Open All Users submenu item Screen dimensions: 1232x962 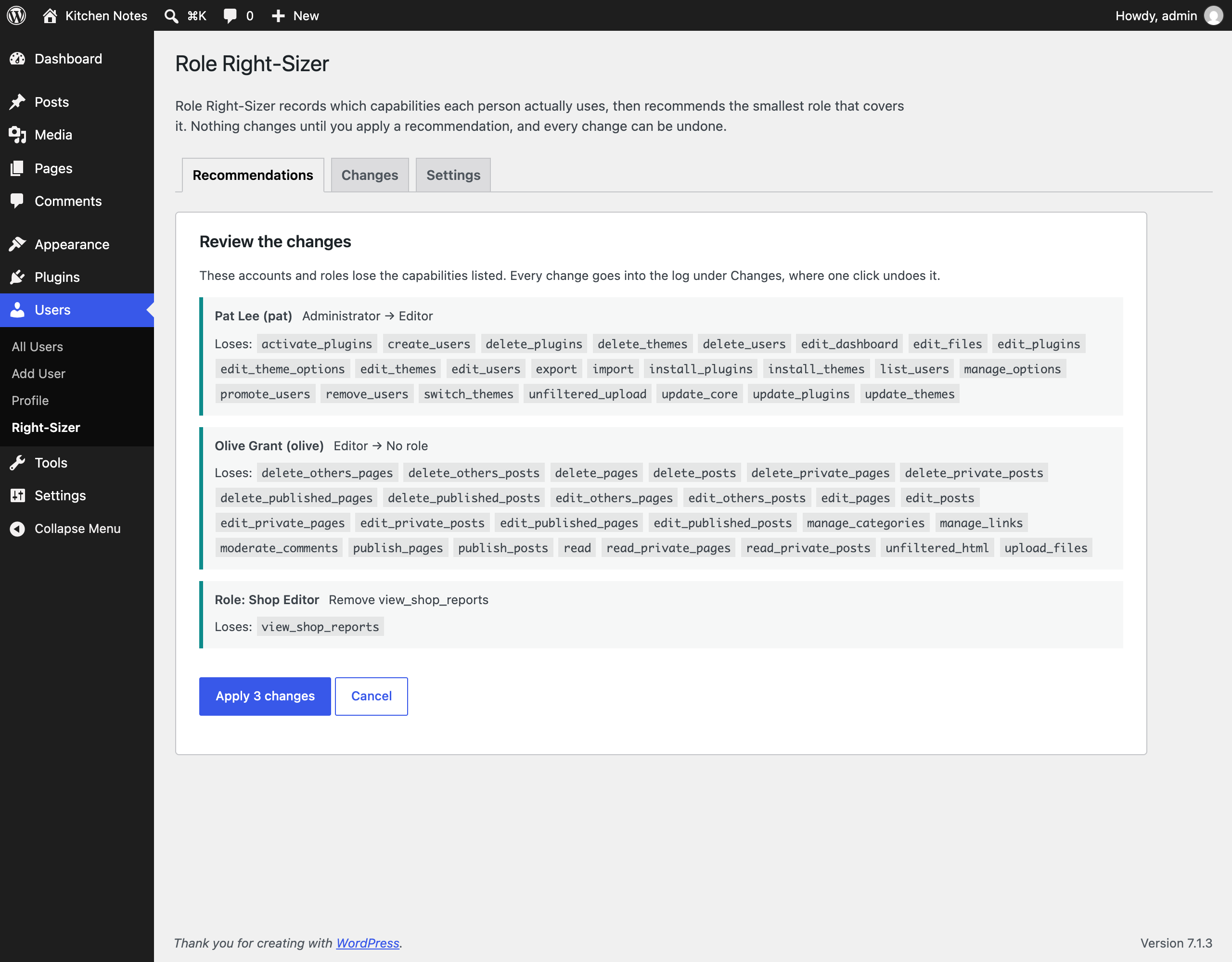point(37,347)
